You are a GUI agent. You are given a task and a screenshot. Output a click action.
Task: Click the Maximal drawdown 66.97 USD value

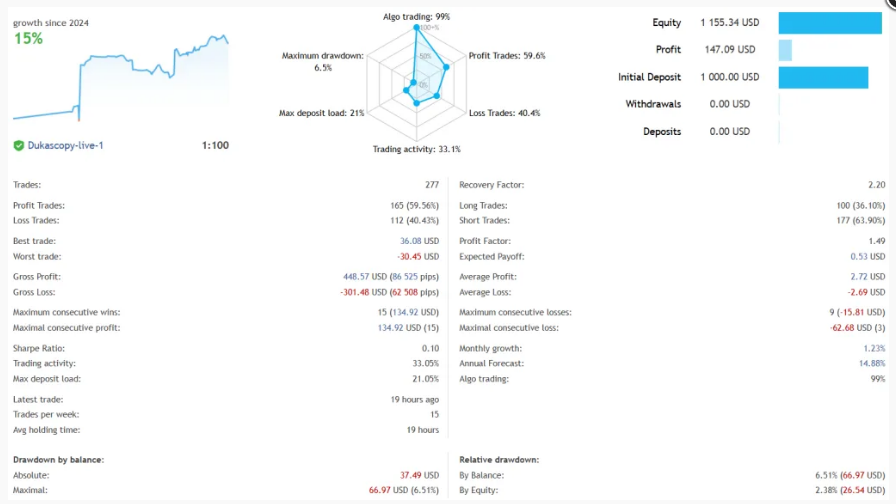pyautogui.click(x=388, y=490)
